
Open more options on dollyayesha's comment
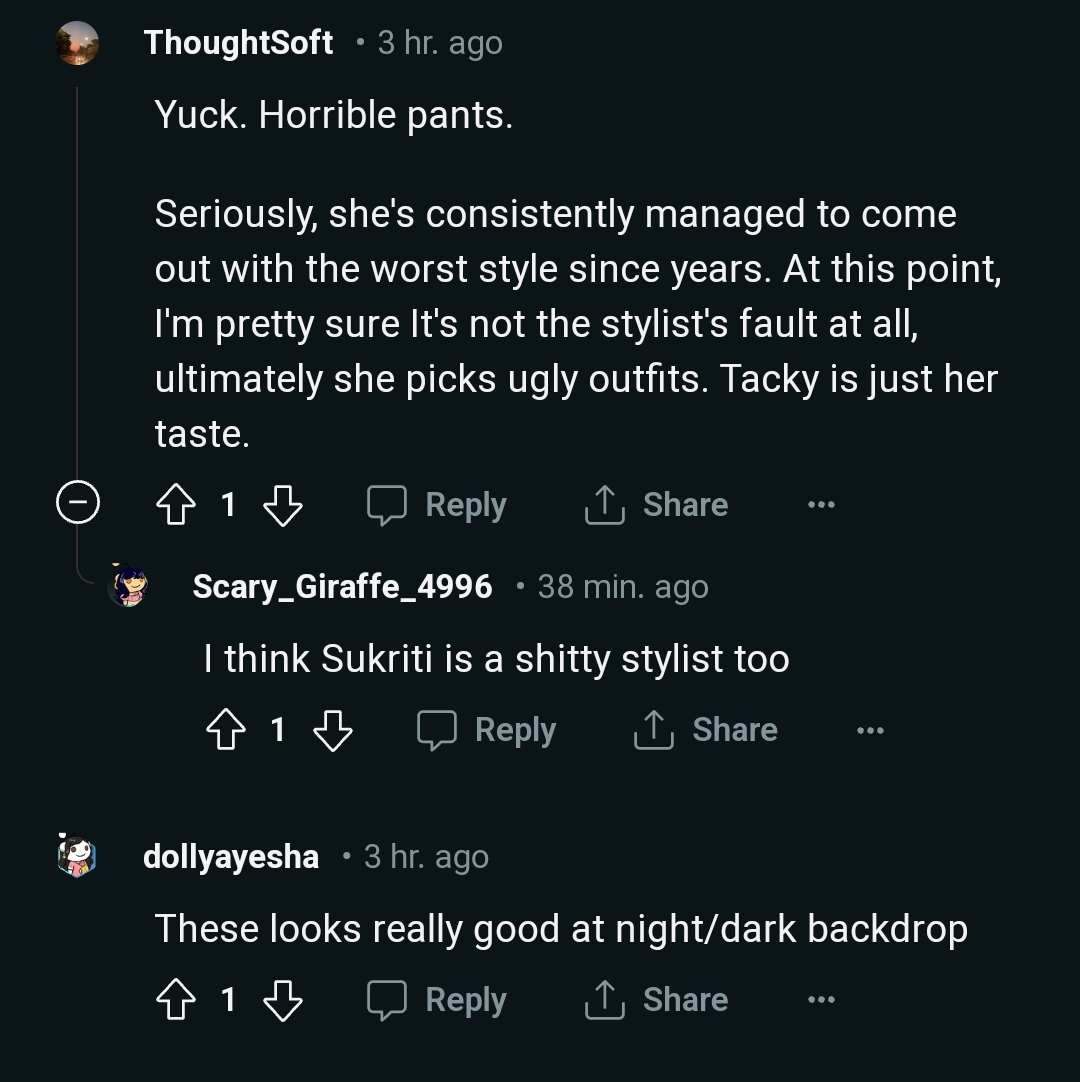pyautogui.click(x=821, y=1000)
